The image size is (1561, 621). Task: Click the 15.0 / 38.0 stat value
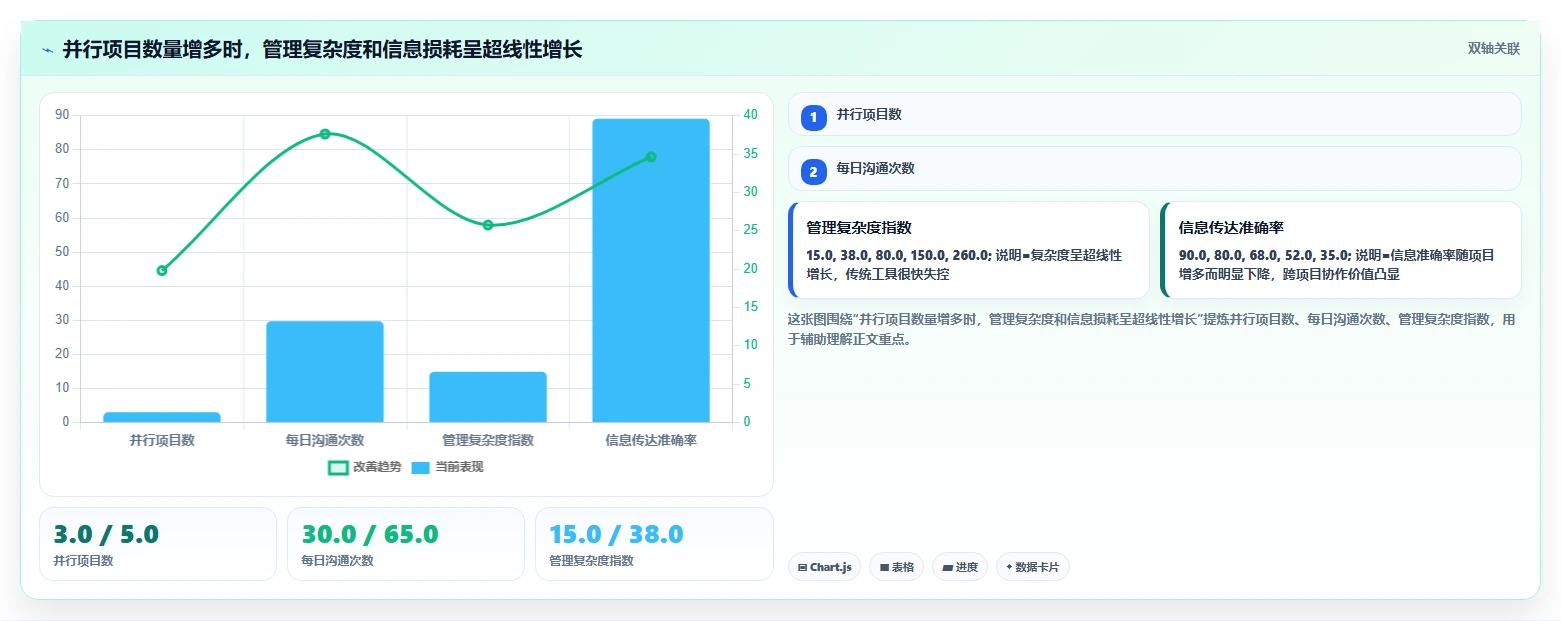click(x=616, y=534)
